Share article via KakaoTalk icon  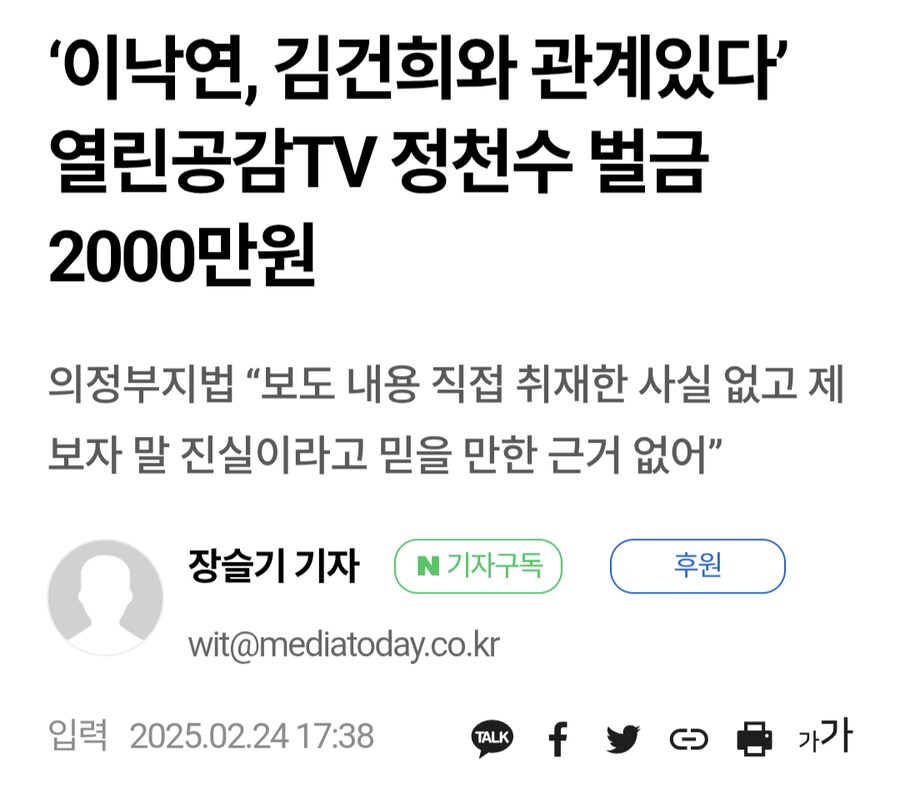pos(492,737)
